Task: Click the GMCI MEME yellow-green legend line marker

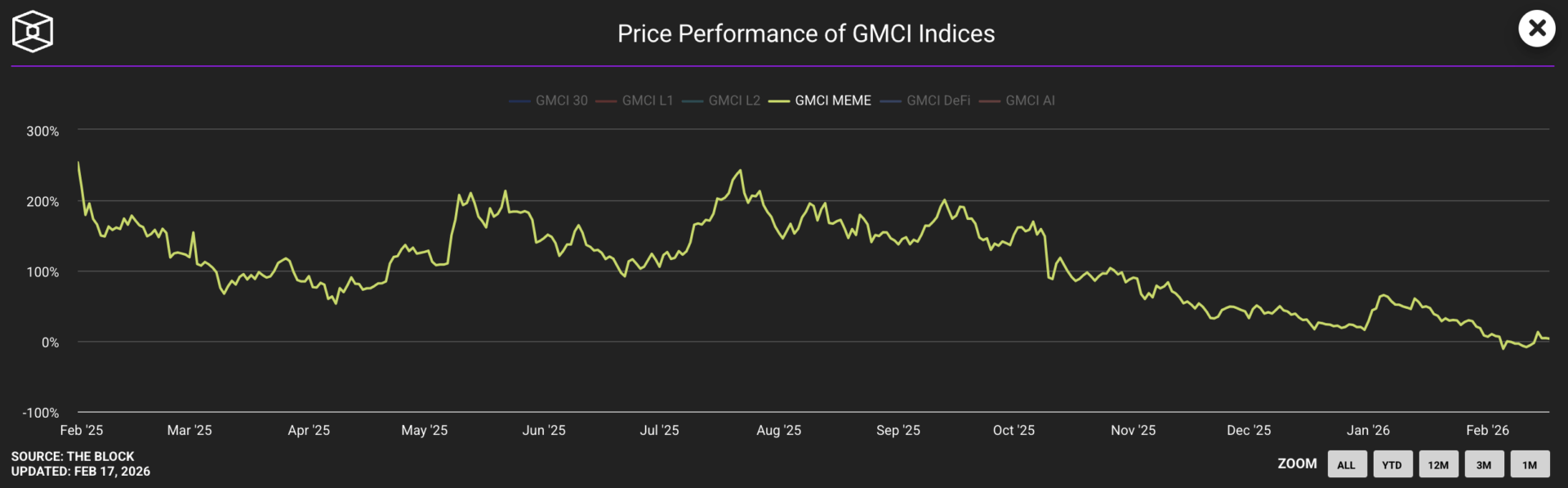Action: 779,101
